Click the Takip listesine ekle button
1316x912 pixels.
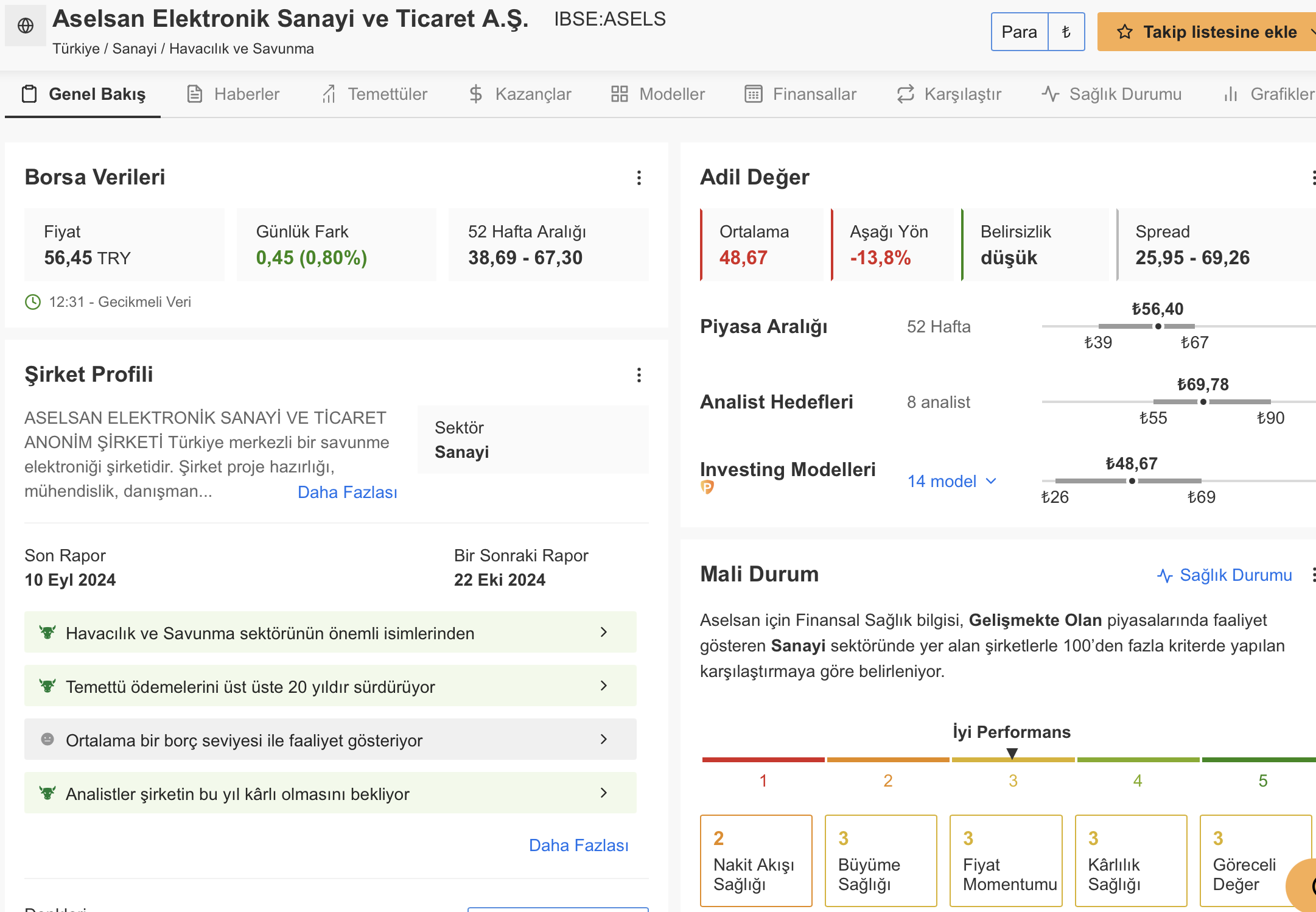point(1208,32)
